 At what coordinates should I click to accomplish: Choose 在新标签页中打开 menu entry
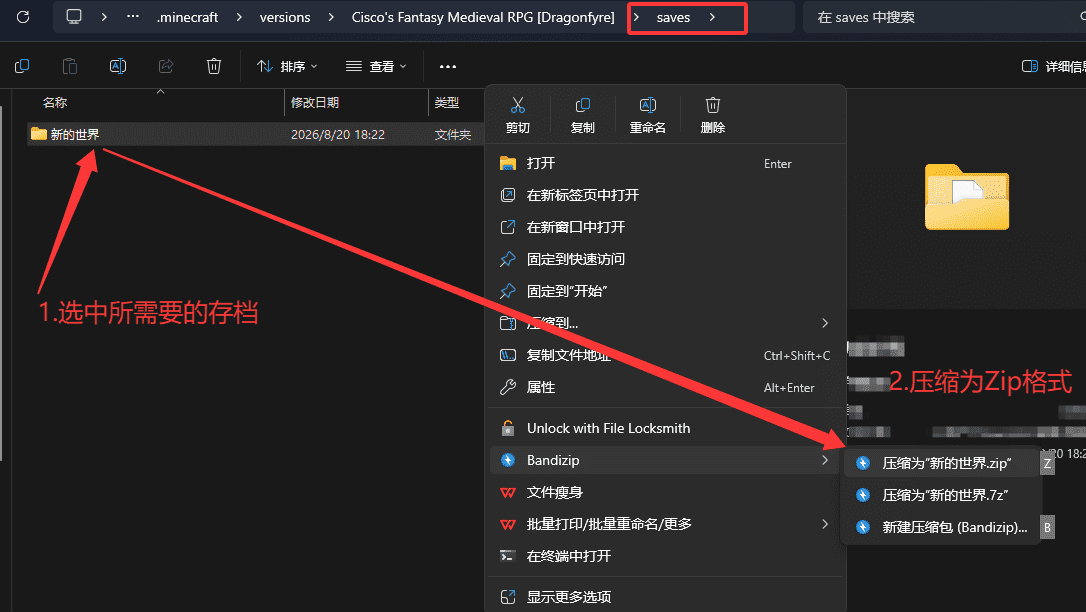coord(665,195)
